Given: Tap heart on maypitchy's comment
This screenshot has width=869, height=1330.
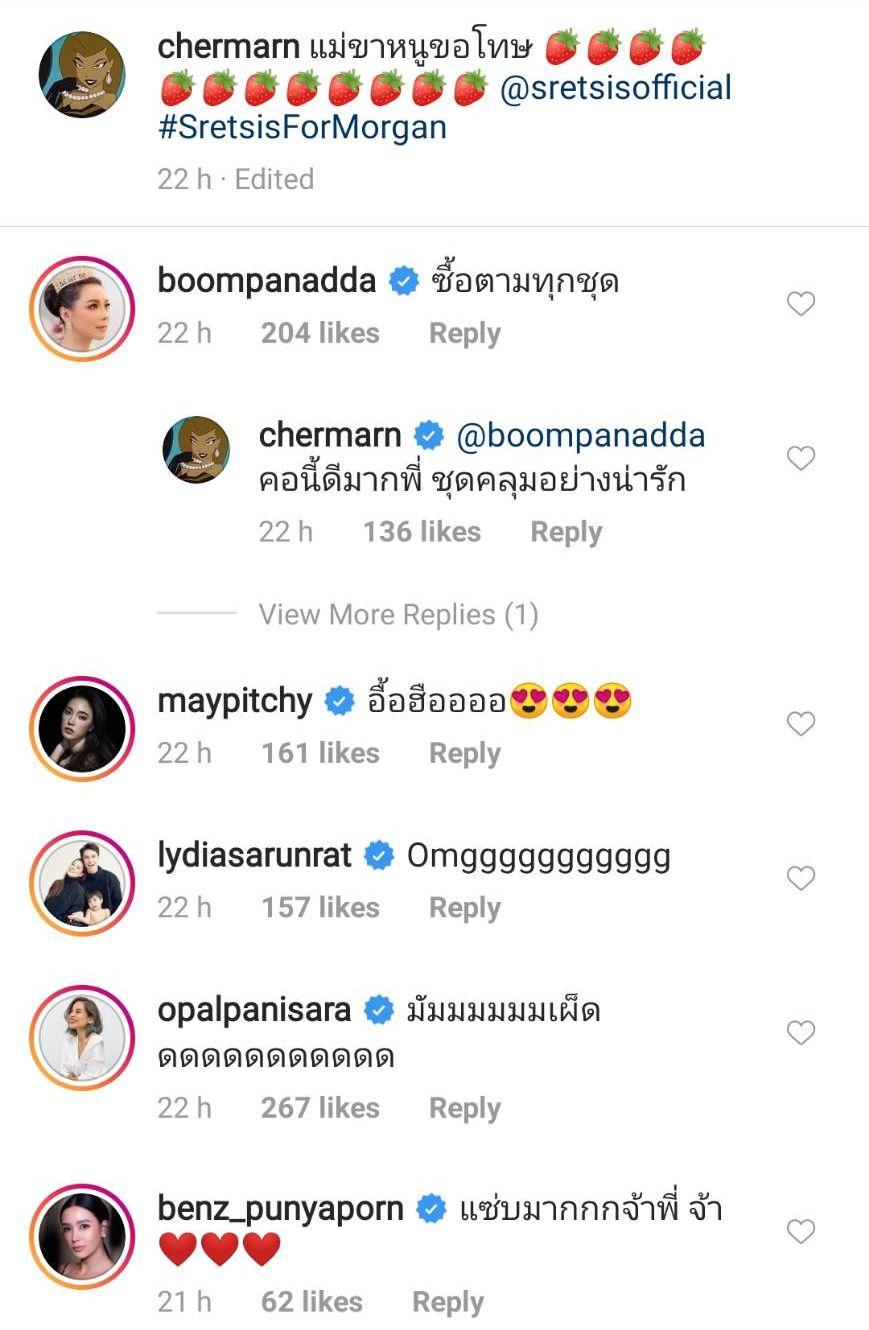Looking at the screenshot, I should click(x=801, y=724).
